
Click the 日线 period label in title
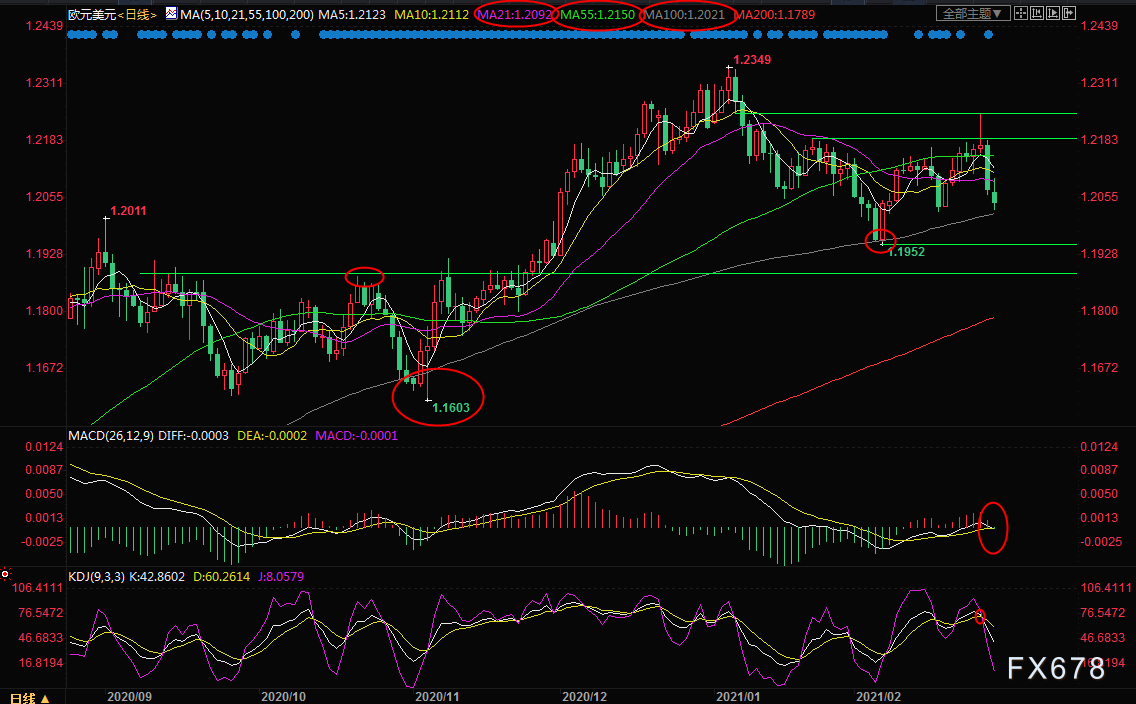(137, 14)
